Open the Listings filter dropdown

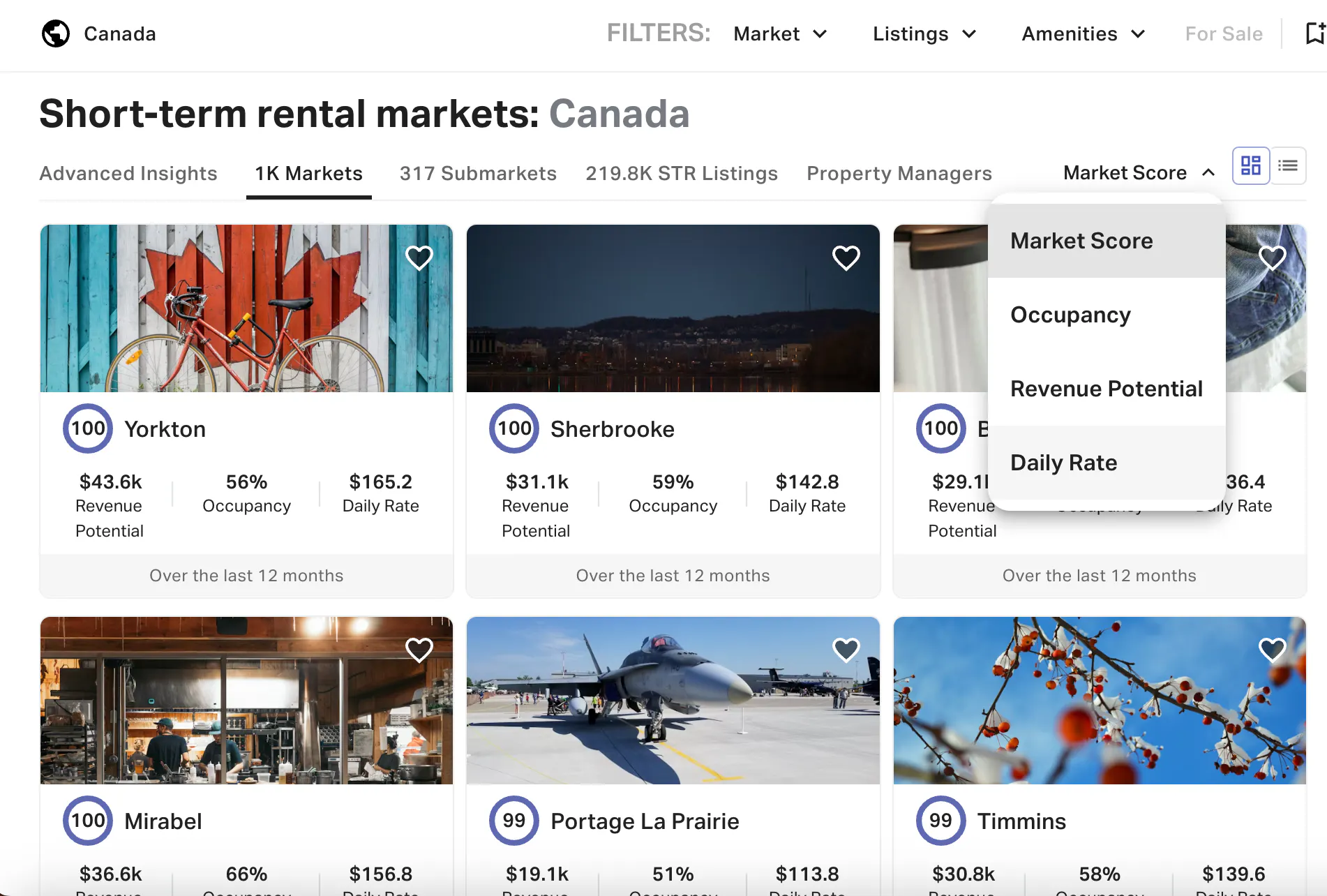pyautogui.click(x=924, y=33)
